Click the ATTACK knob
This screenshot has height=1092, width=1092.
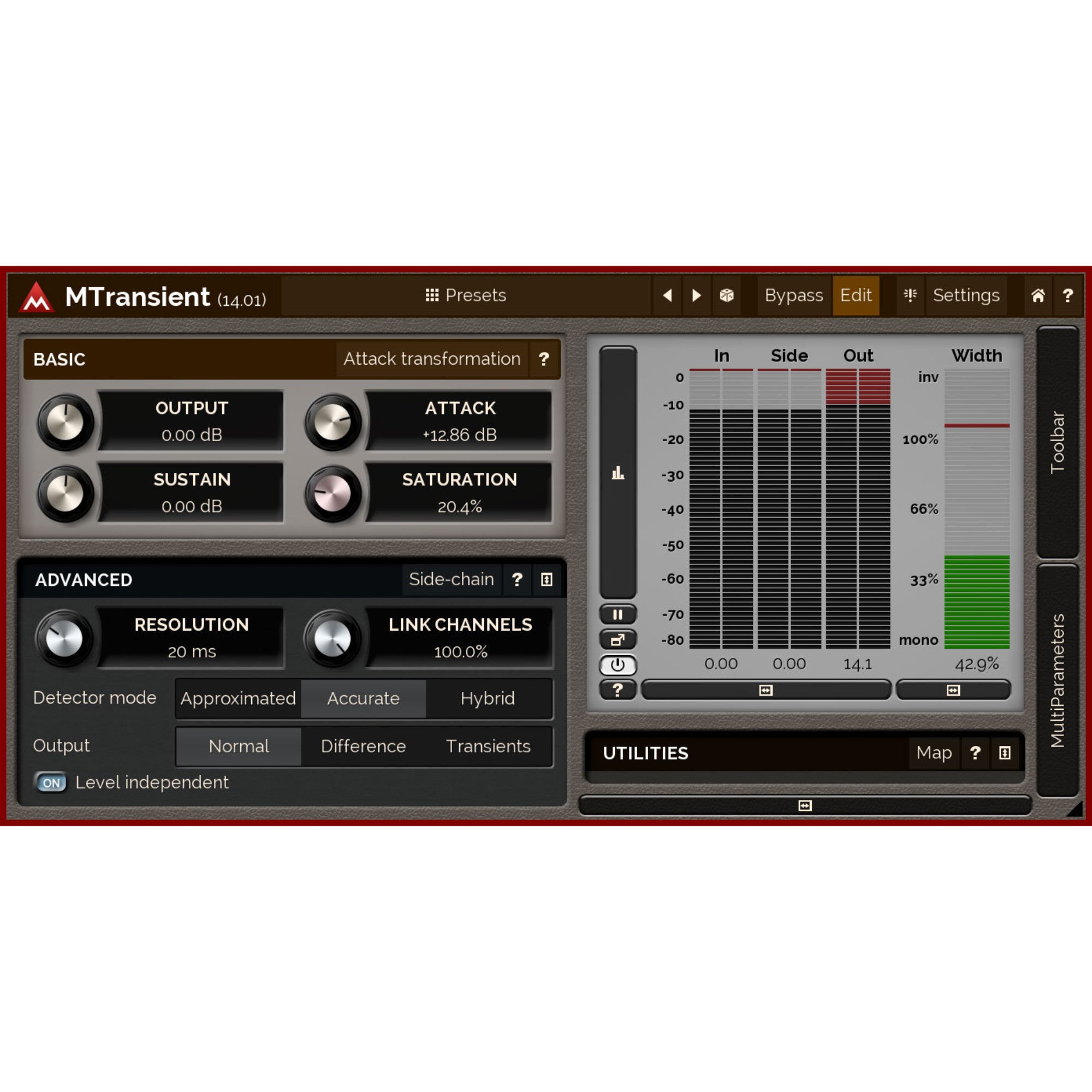pos(333,422)
